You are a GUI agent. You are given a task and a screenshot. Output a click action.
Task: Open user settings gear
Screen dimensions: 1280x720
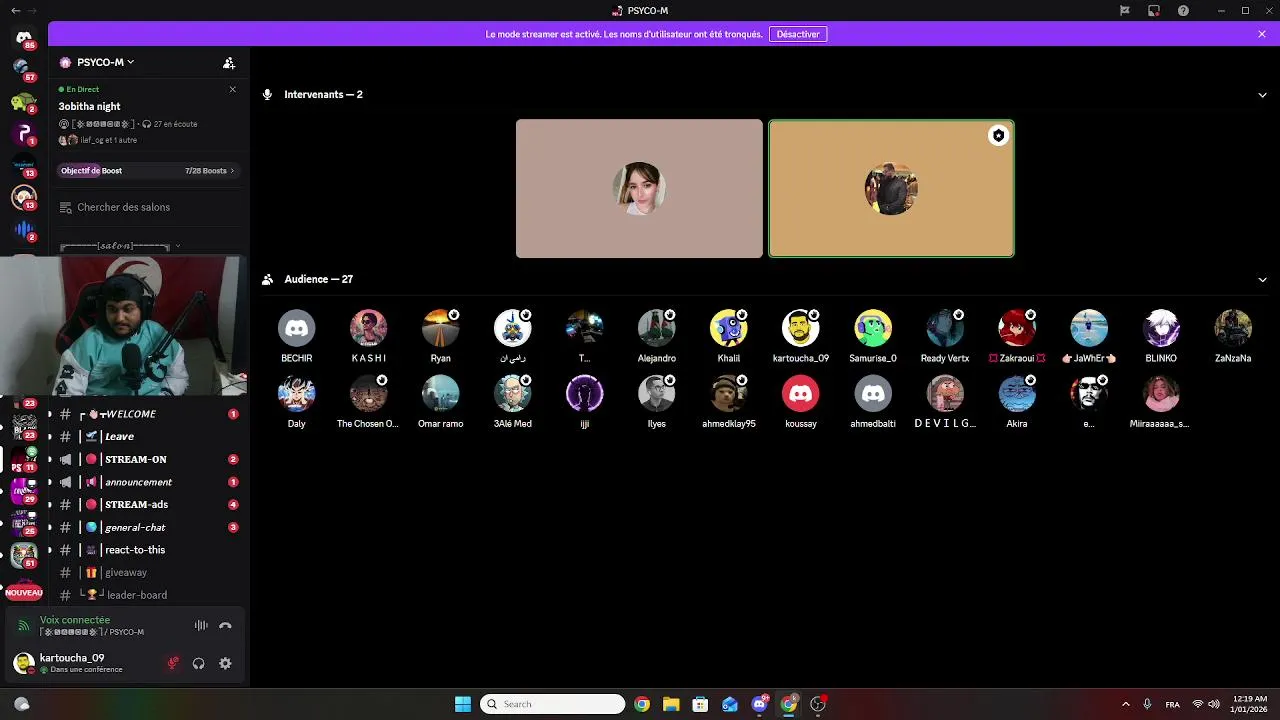click(x=225, y=663)
